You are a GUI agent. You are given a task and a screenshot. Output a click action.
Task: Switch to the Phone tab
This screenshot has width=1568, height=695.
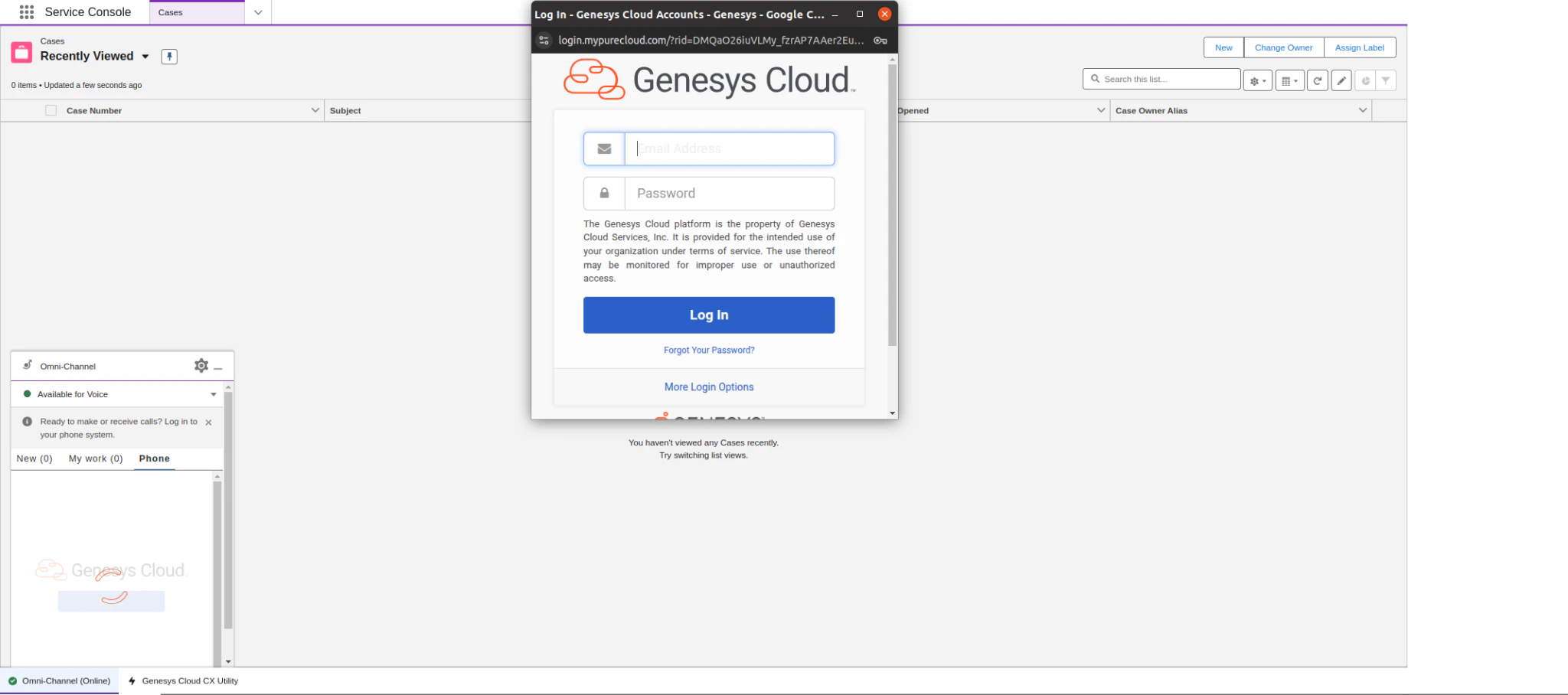tap(154, 458)
